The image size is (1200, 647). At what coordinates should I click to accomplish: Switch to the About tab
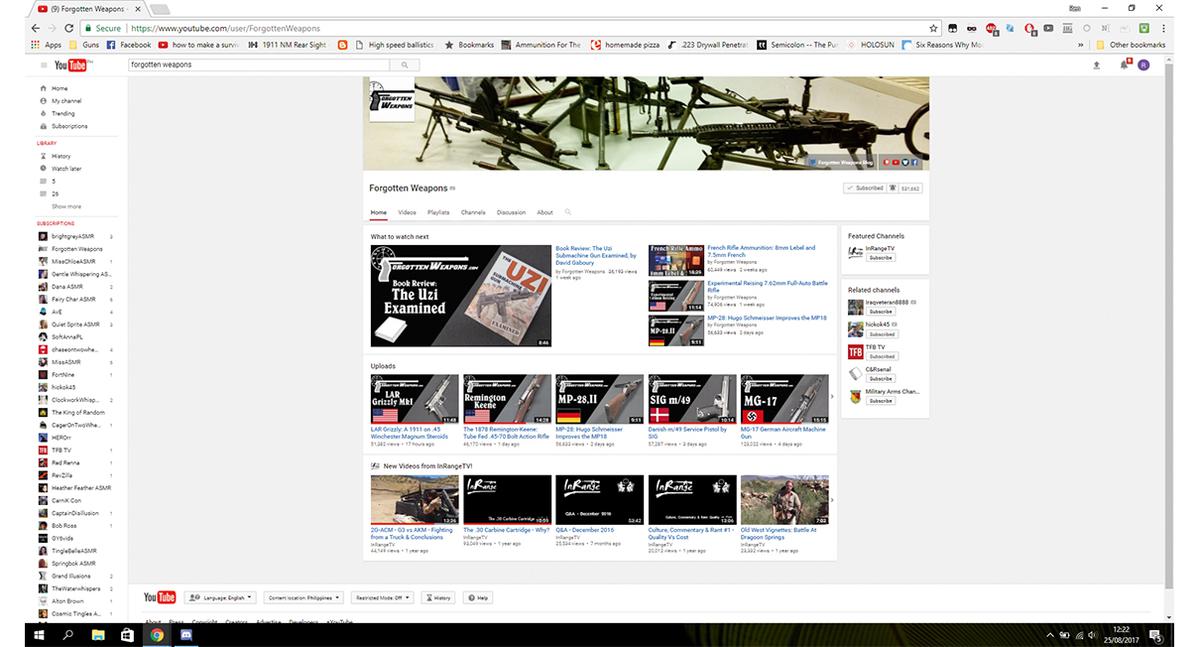coord(545,212)
